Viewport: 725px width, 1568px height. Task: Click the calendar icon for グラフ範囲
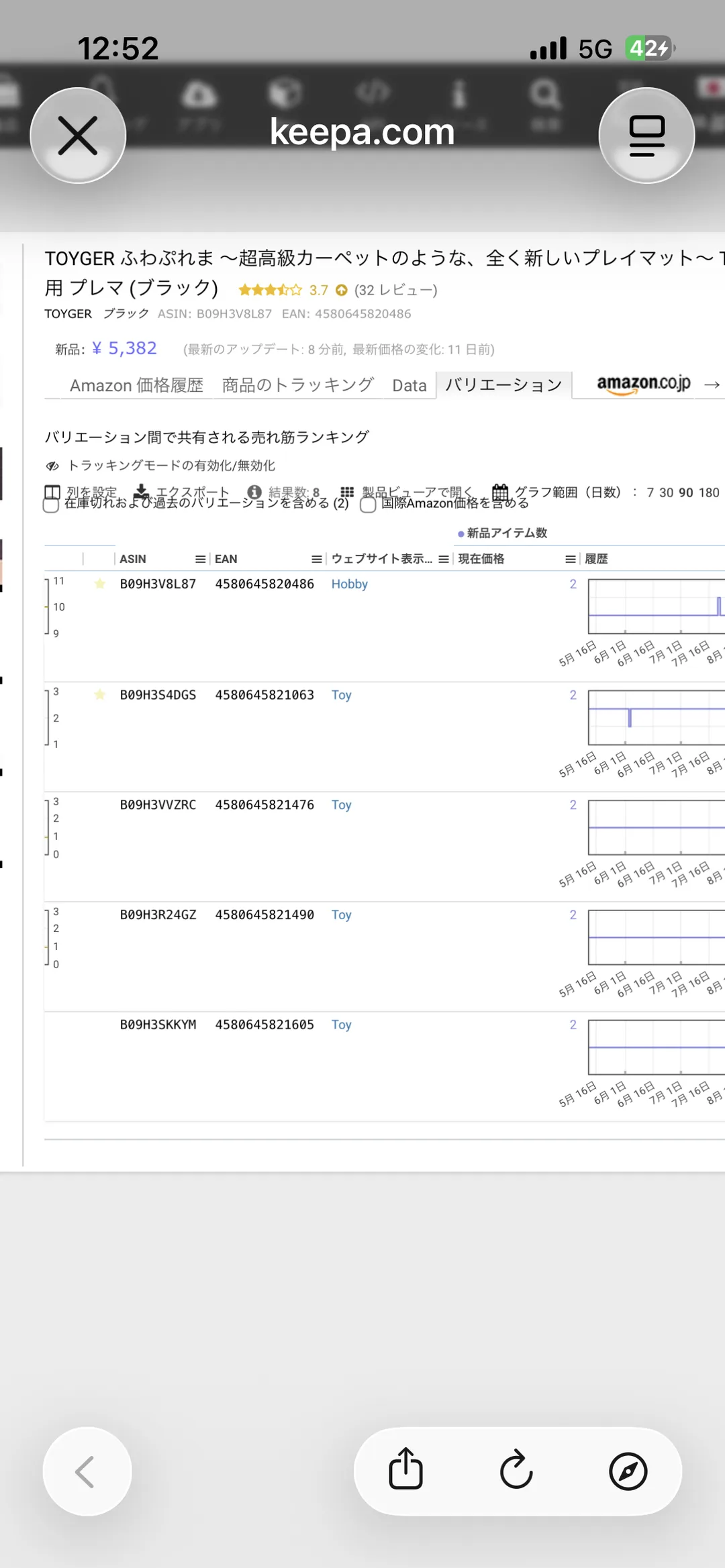[500, 492]
